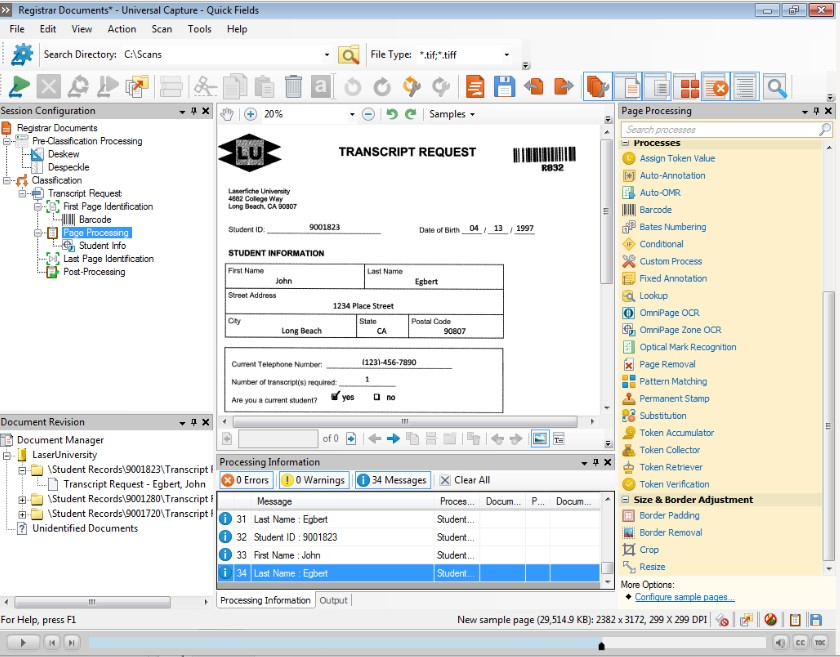Collapse the Classification tree node
Screen dimensions: 840x657
click(x=7, y=181)
